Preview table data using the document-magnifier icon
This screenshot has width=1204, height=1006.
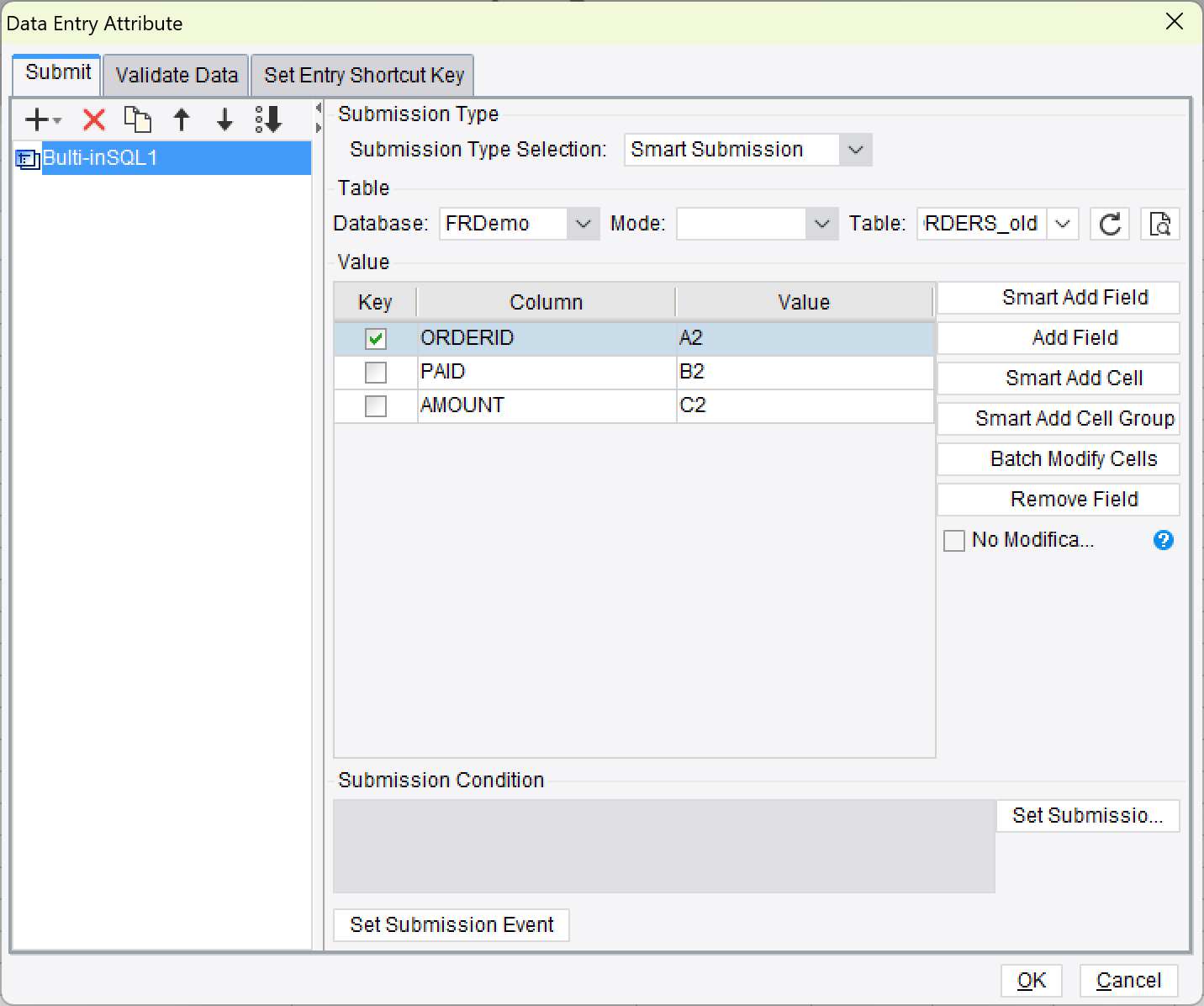pos(1159,224)
